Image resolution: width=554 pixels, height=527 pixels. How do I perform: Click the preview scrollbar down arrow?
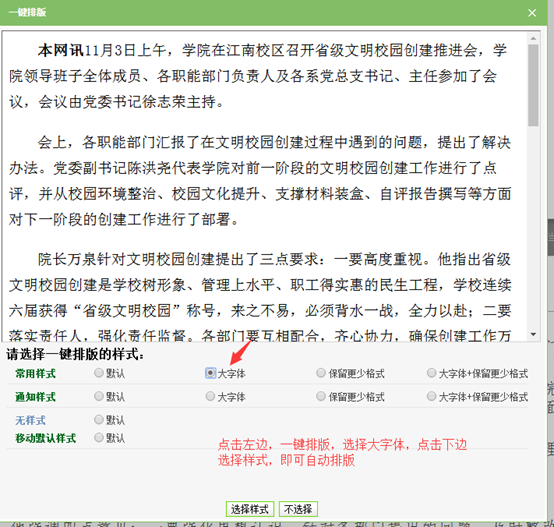coord(533,334)
